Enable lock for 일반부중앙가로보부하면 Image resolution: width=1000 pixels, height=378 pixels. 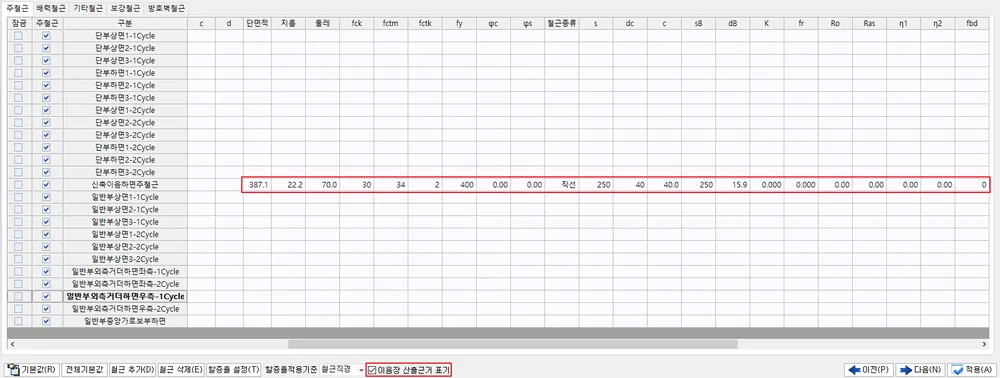[x=18, y=321]
